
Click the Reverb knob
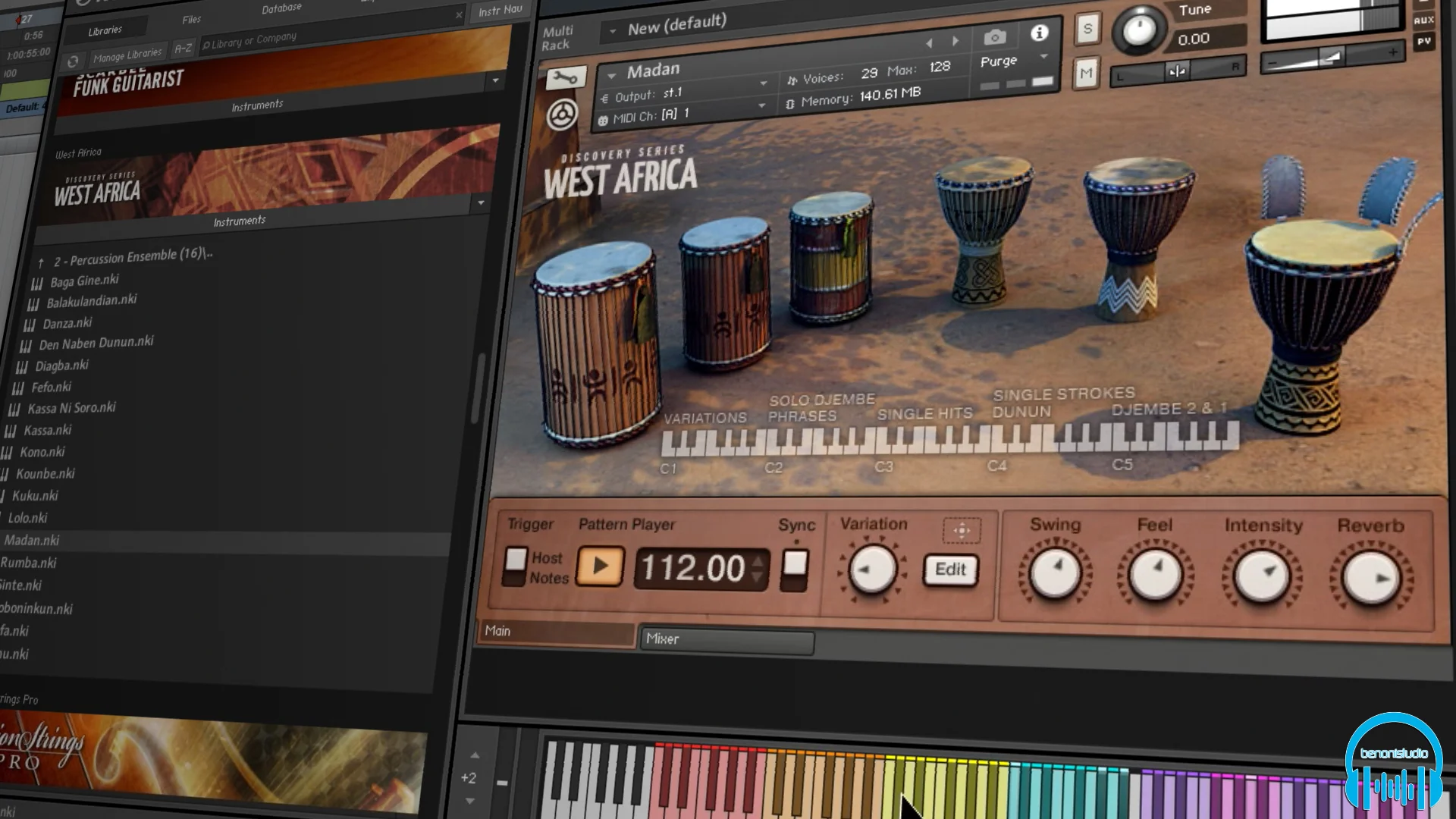(1371, 579)
